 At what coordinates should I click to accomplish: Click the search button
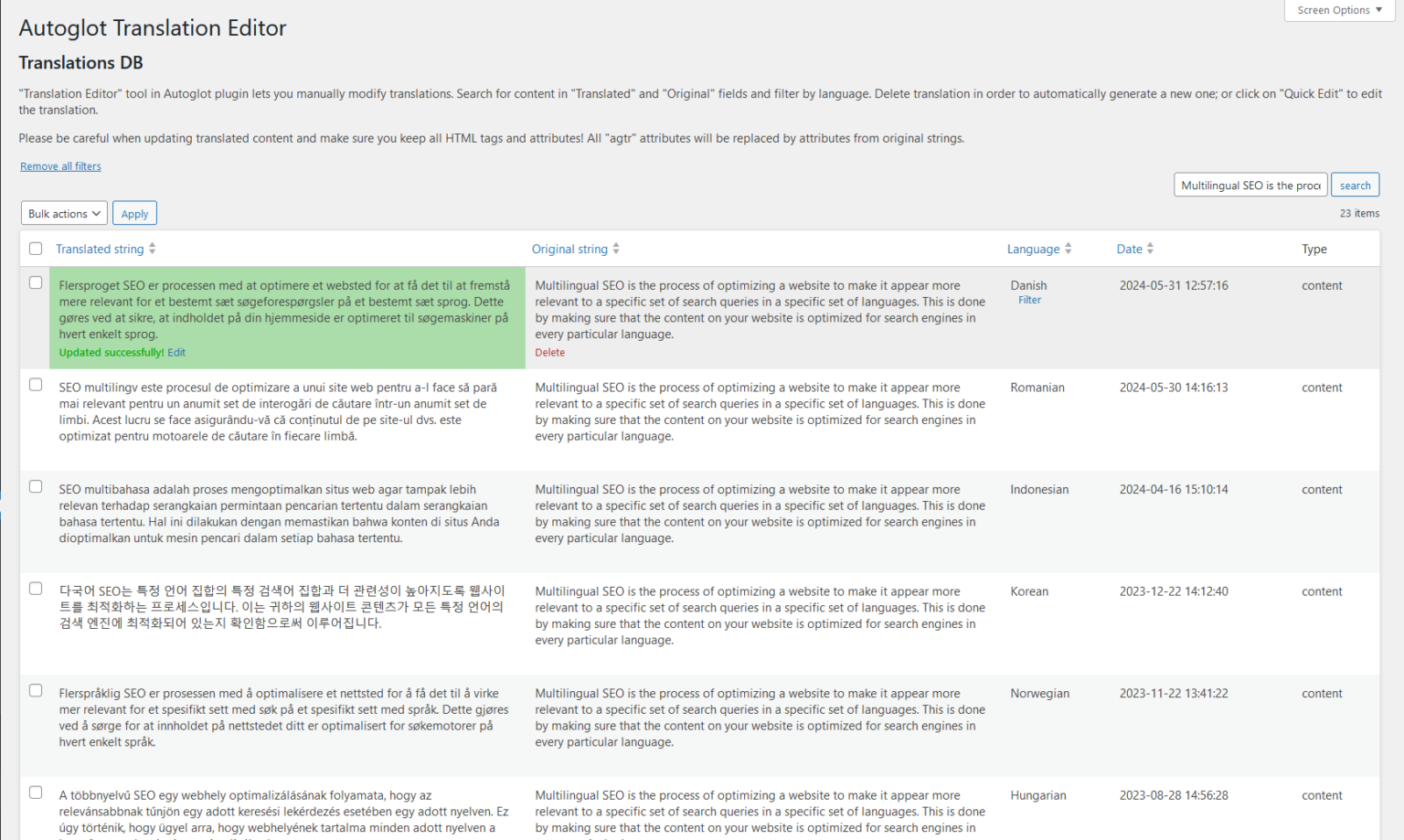tap(1355, 184)
